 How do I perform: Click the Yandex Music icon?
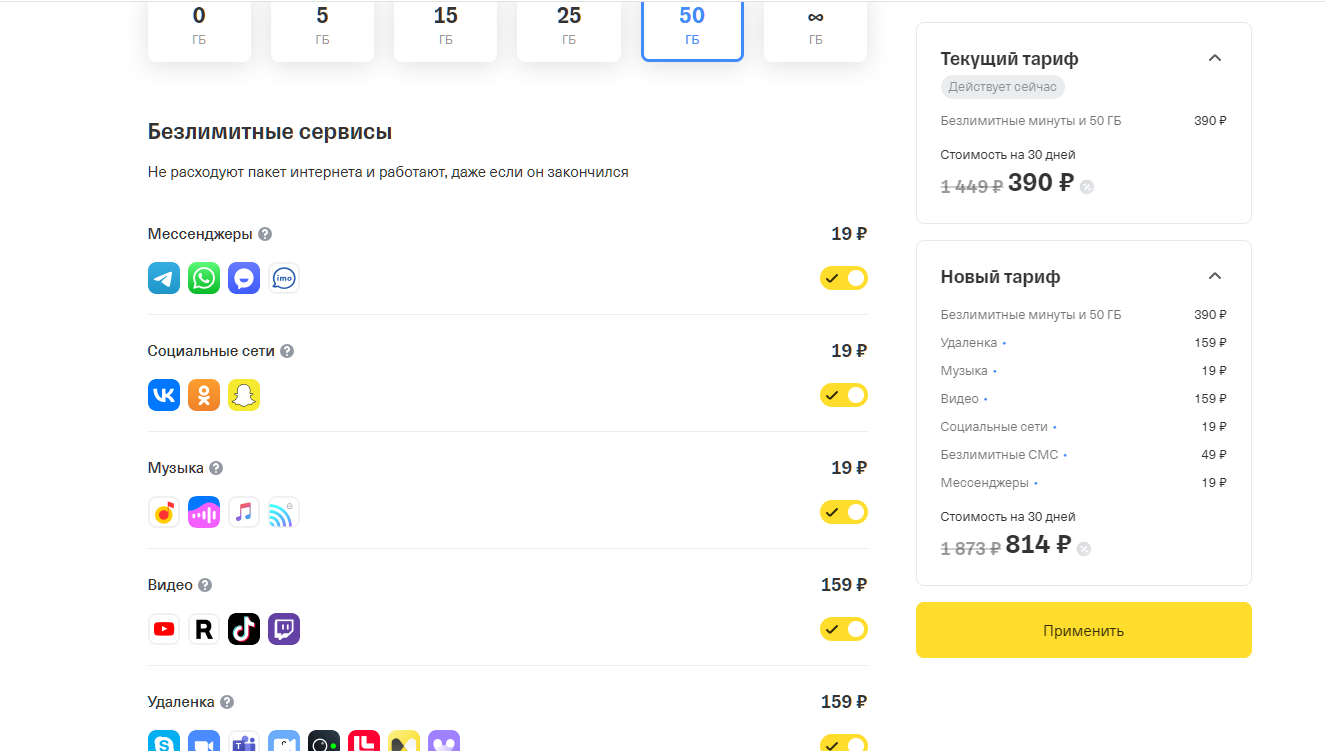click(164, 512)
